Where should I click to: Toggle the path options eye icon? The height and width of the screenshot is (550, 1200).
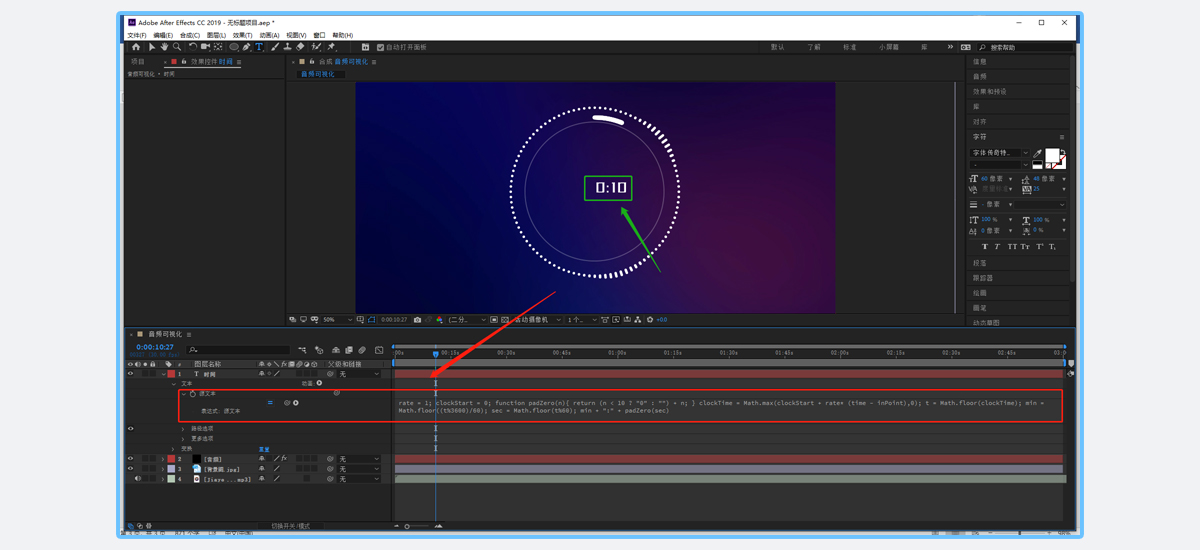[x=130, y=428]
